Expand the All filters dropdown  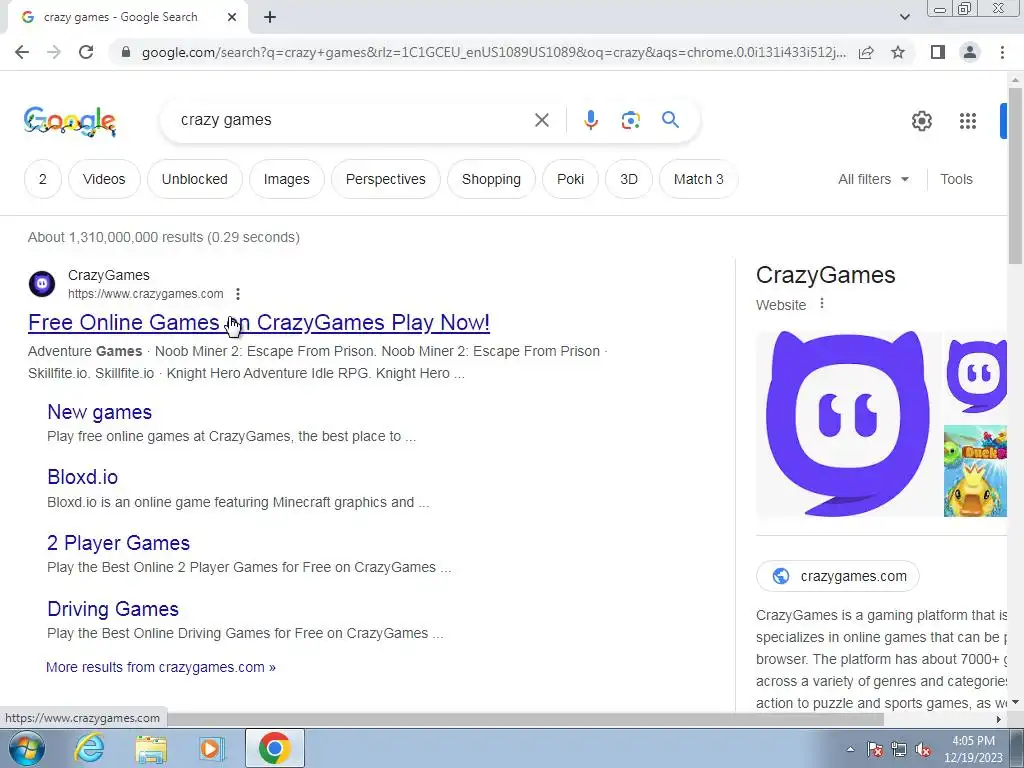point(873,179)
